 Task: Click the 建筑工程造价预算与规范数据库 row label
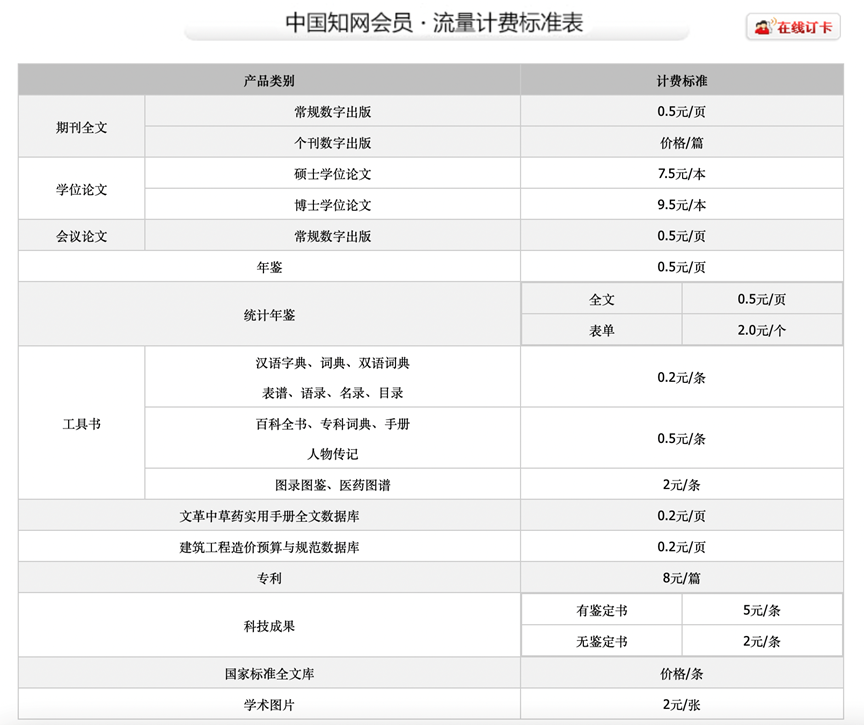(269, 547)
